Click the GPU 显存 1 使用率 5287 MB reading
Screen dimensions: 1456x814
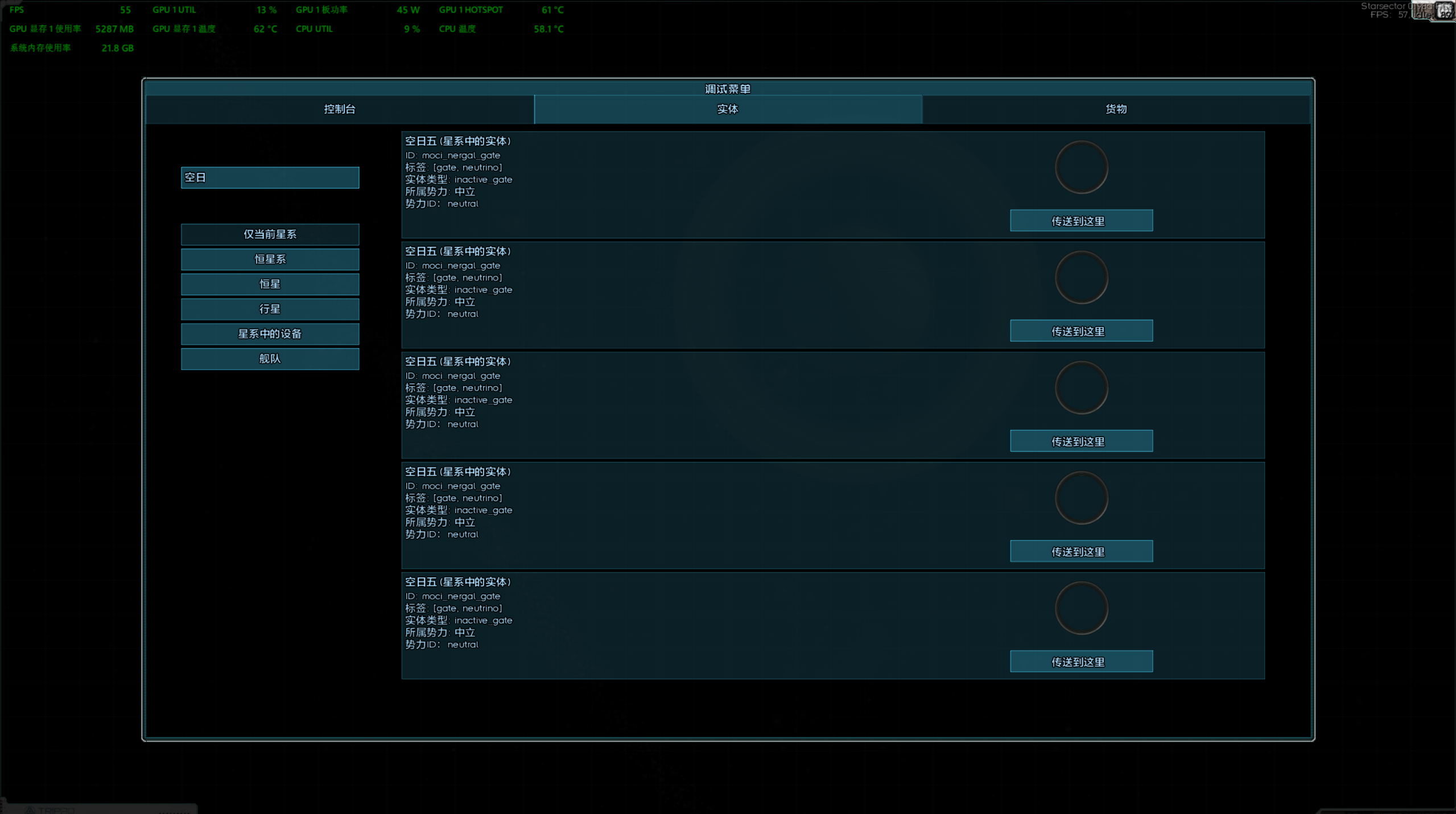[x=72, y=29]
